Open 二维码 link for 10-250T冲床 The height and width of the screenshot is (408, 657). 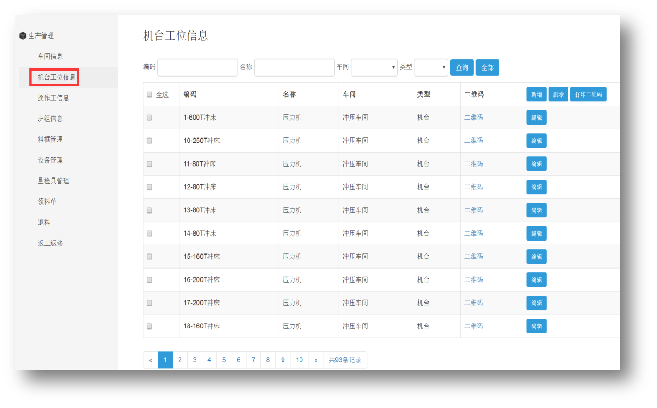point(473,140)
